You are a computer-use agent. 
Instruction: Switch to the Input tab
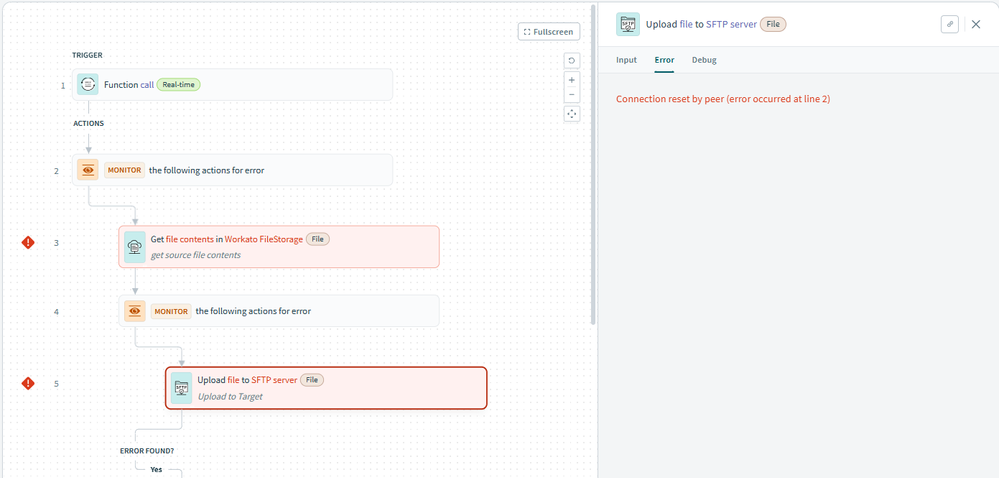pos(626,60)
